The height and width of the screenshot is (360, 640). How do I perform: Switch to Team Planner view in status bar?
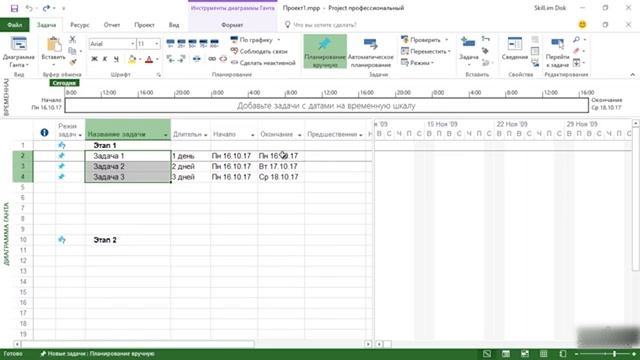pyautogui.click(x=524, y=354)
